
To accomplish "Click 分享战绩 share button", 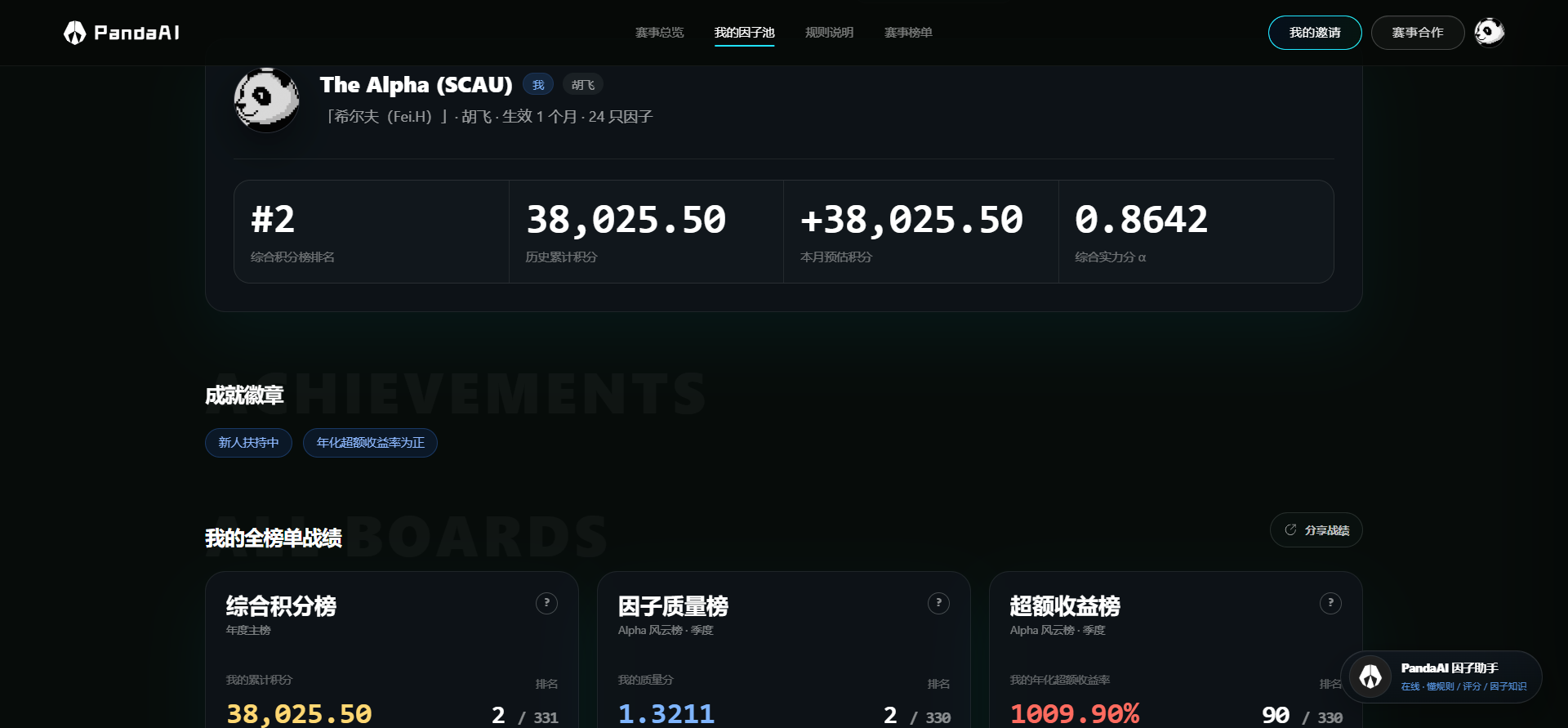I will pyautogui.click(x=1316, y=530).
